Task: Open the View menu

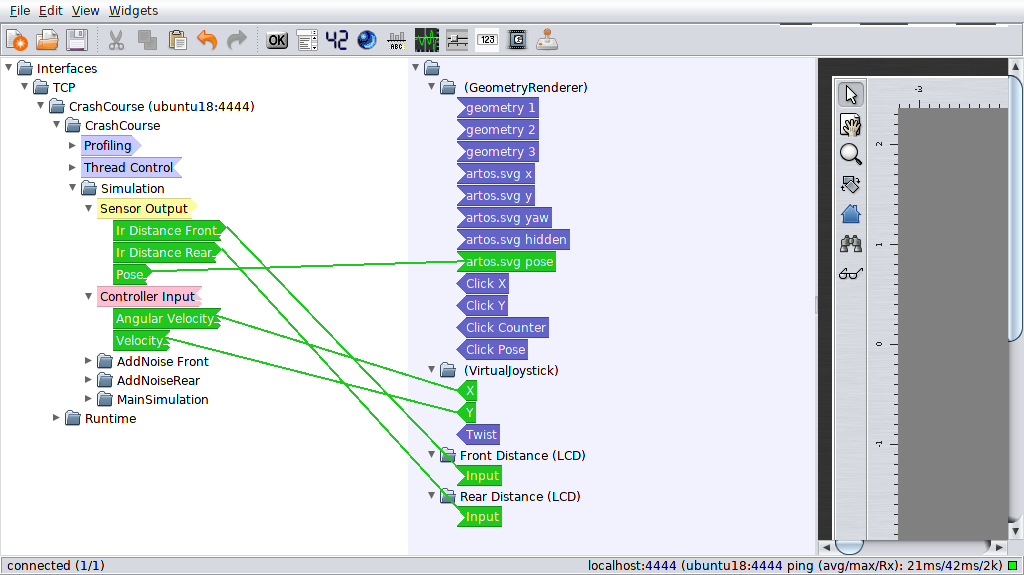Action: click(x=86, y=10)
